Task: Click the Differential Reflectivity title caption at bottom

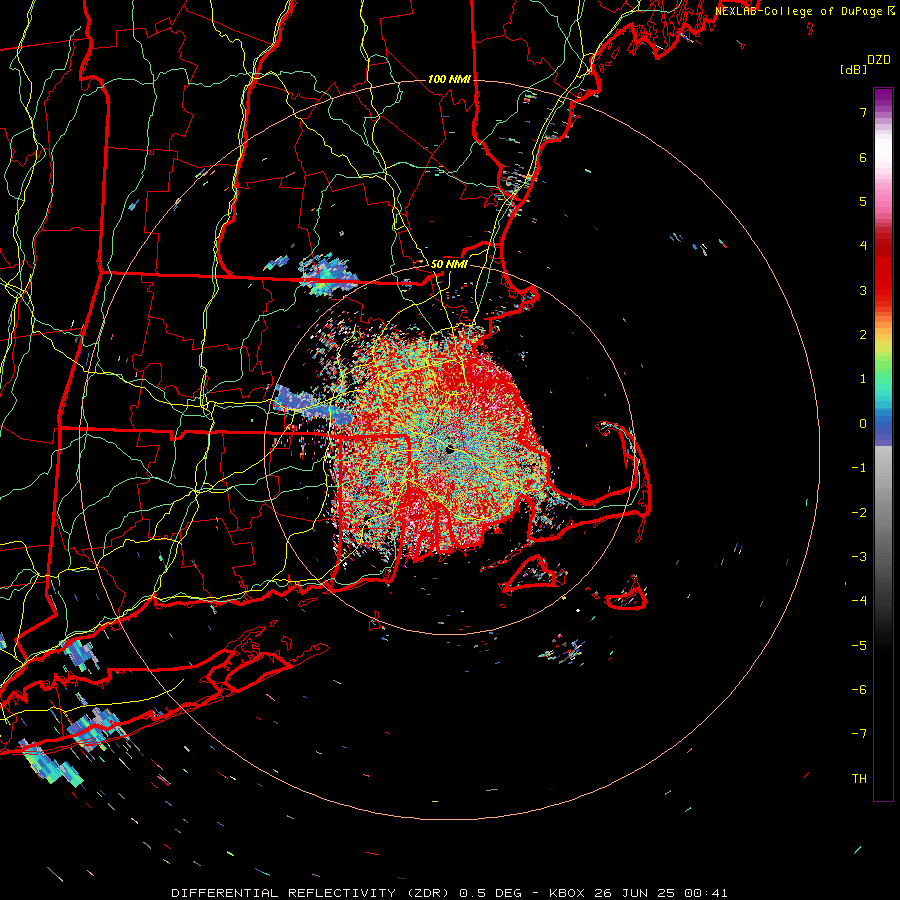Action: coord(449,893)
